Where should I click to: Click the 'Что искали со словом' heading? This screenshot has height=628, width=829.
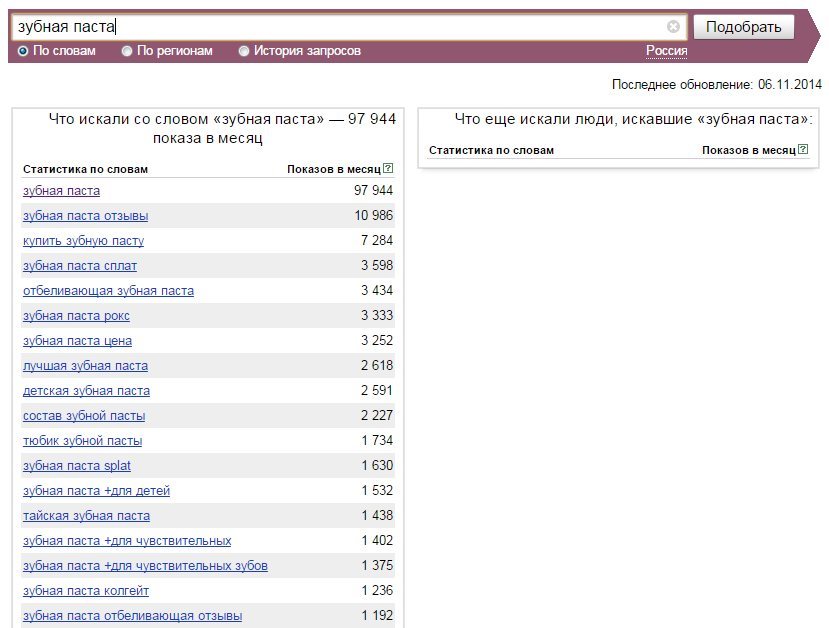coord(222,128)
